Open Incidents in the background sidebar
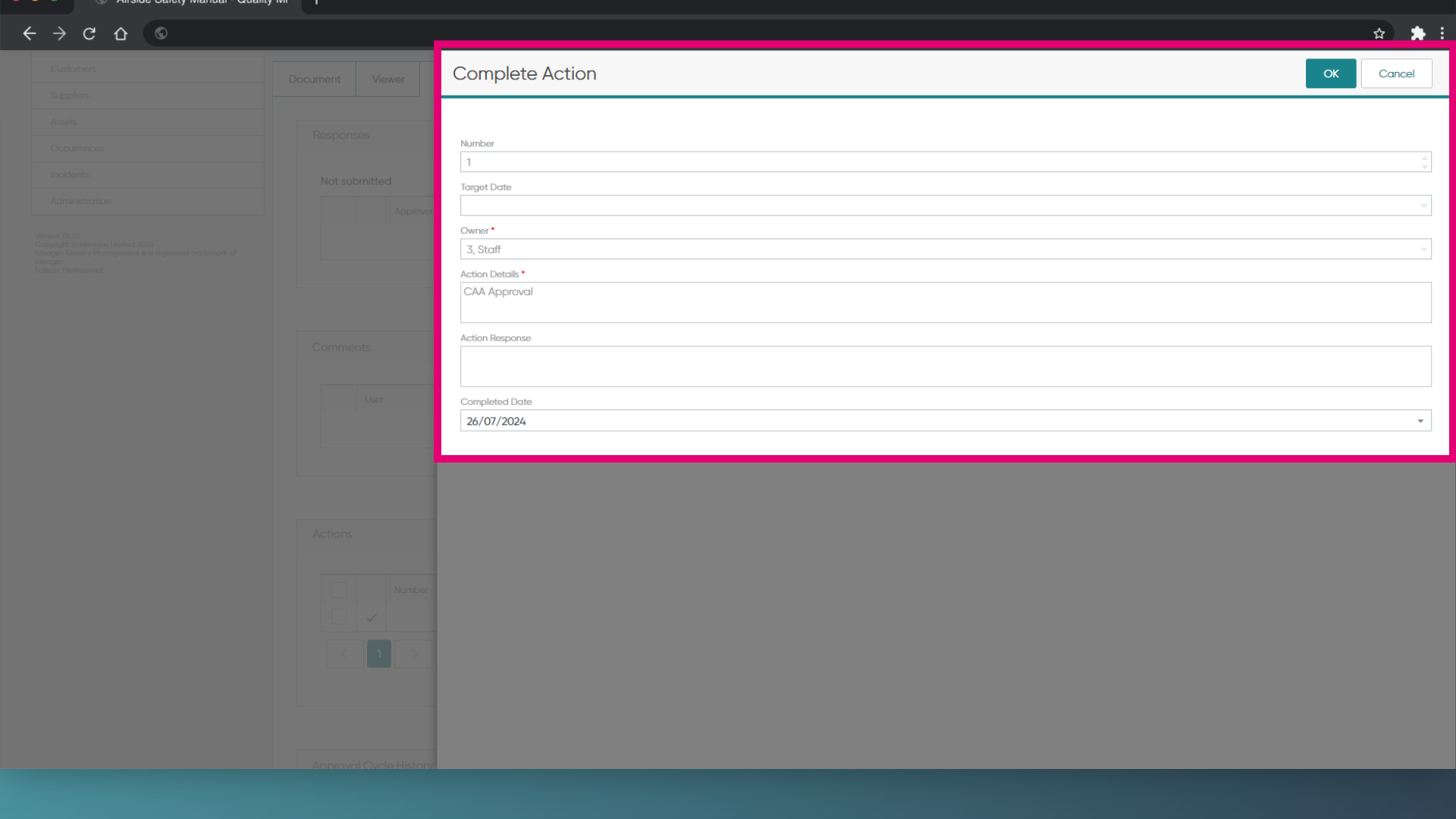This screenshot has width=1456, height=819. click(x=148, y=175)
